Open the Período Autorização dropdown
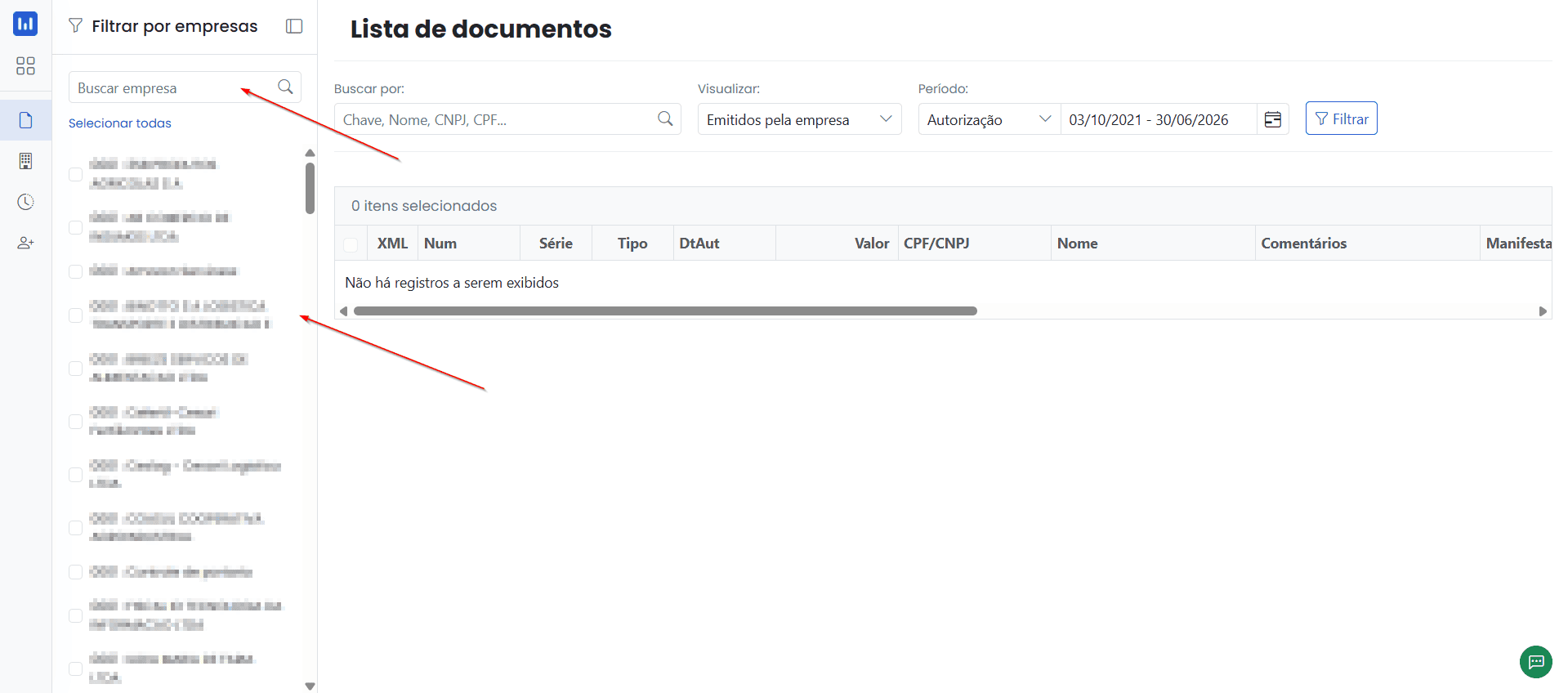The width and height of the screenshot is (1568, 693). coord(989,119)
